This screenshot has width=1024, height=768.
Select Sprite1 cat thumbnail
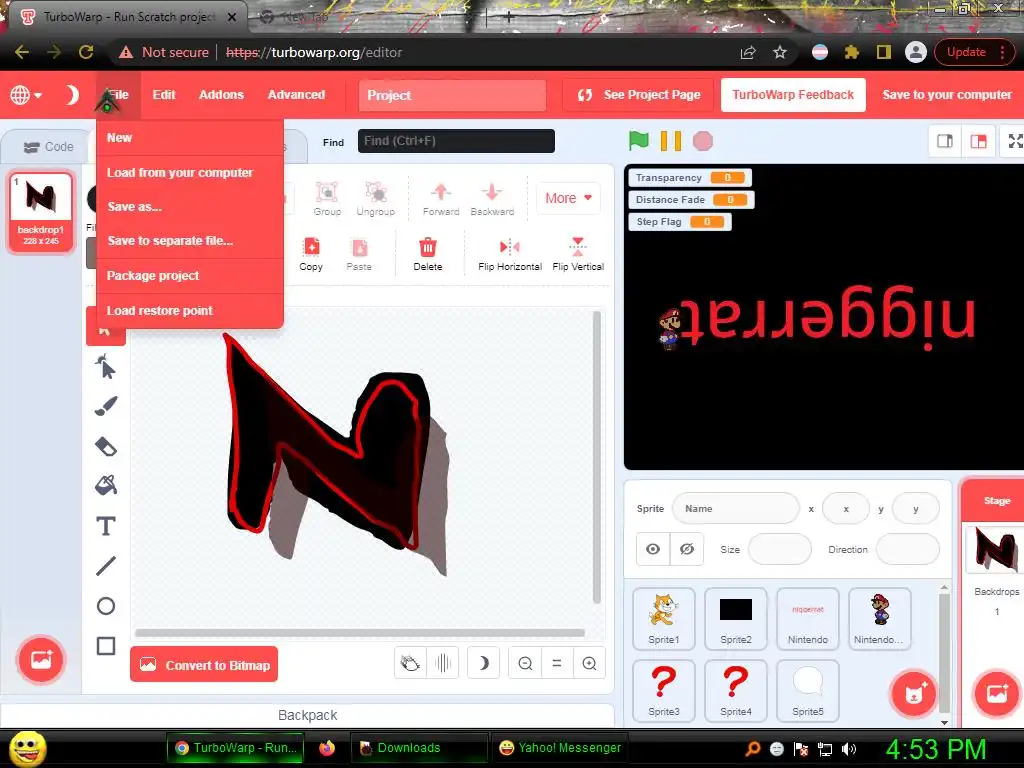[x=664, y=618]
